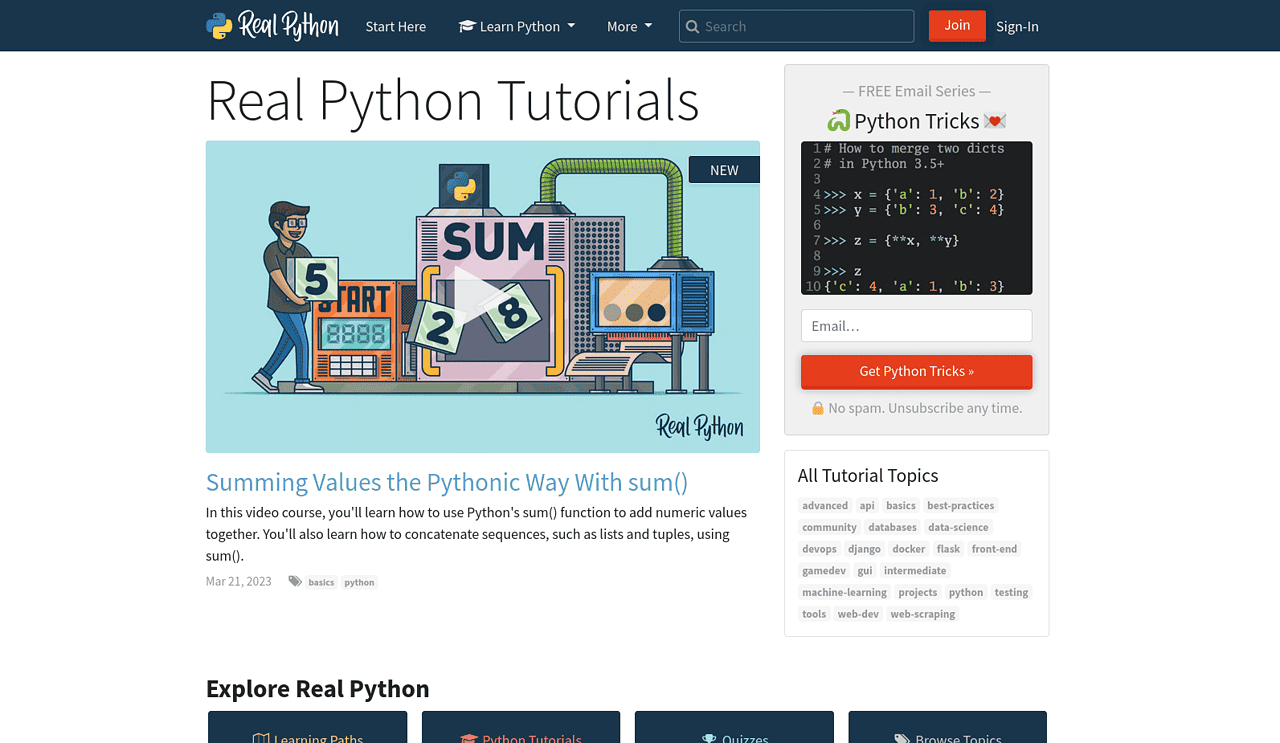Click the tags icon on Browse Topics card
The height and width of the screenshot is (743, 1280).
901,739
